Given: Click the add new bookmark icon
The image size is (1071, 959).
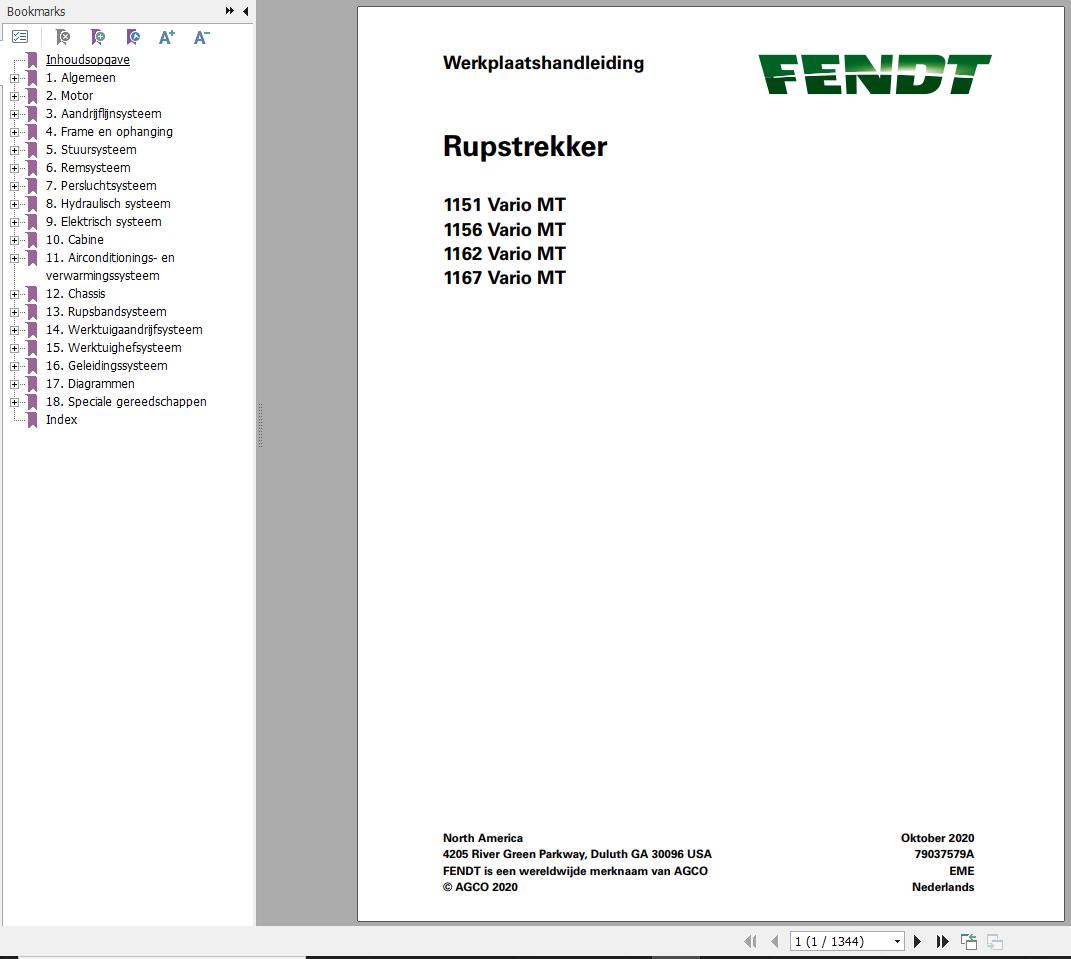Looking at the screenshot, I should point(98,37).
